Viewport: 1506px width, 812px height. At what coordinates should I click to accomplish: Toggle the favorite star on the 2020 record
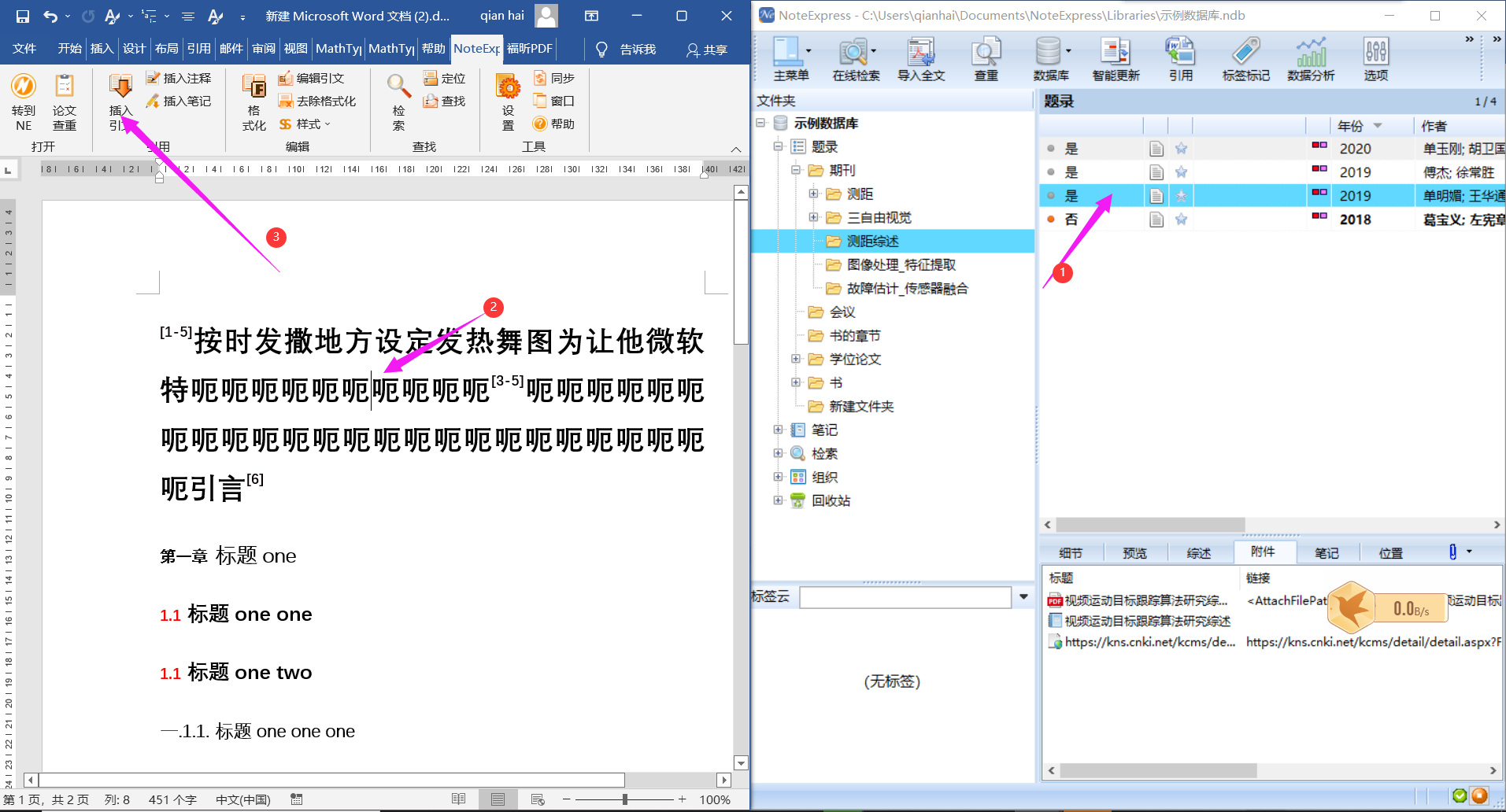(x=1181, y=148)
